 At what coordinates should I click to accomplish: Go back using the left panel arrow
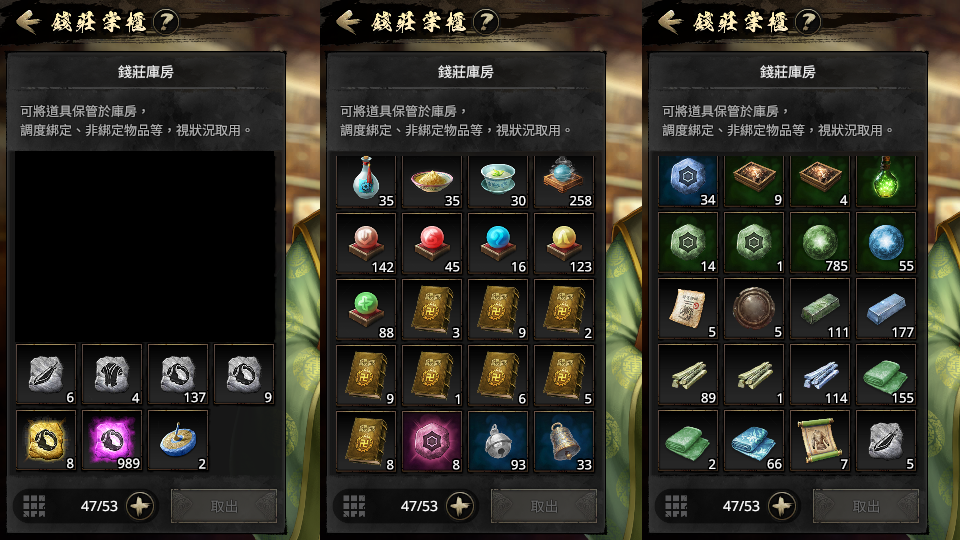[x=28, y=22]
